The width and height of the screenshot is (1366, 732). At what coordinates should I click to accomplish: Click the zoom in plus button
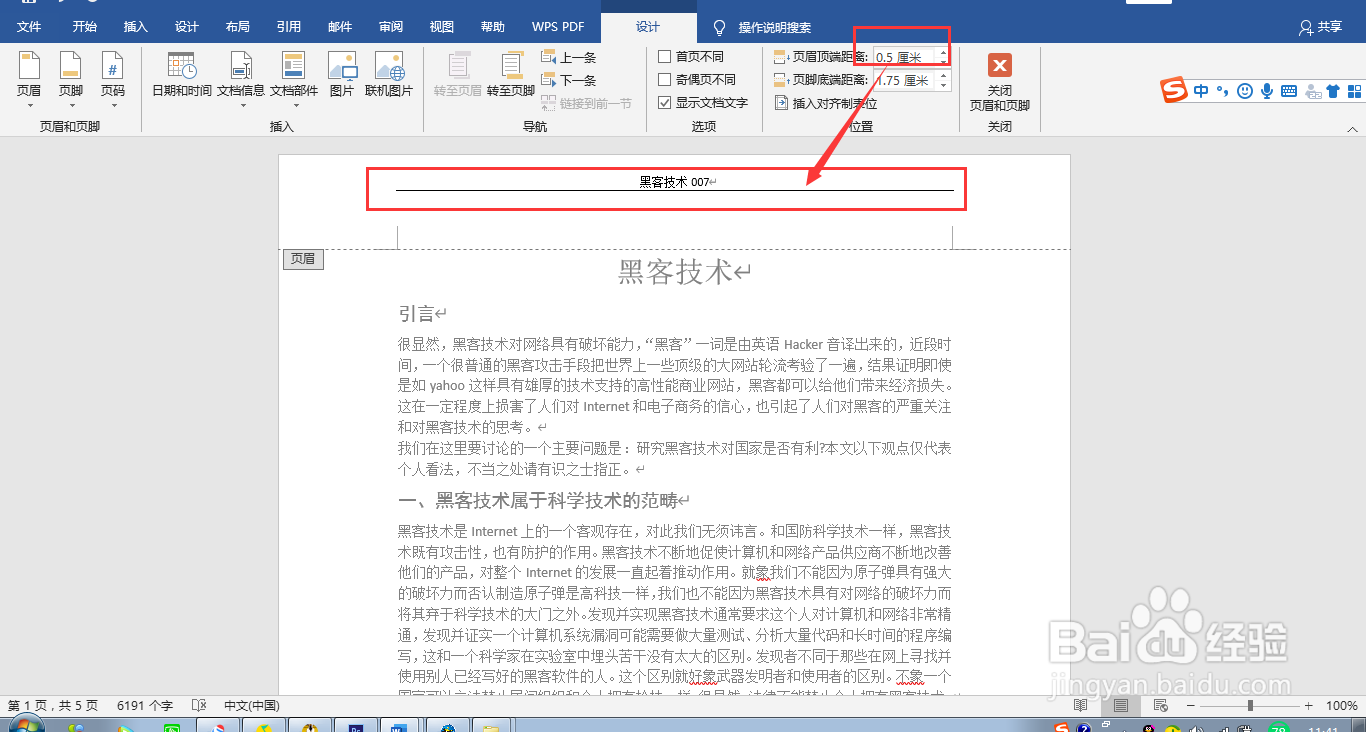point(1309,705)
